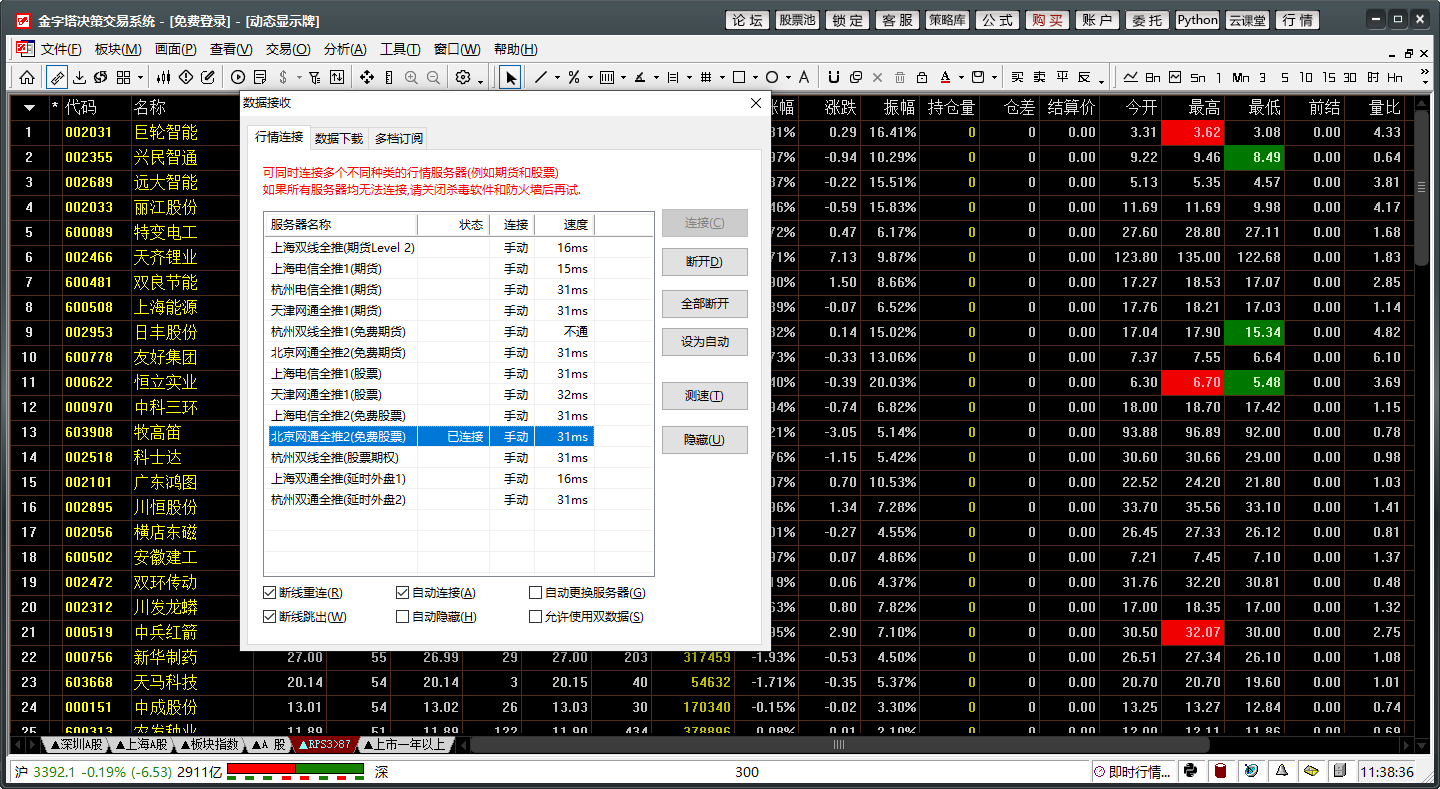Open the rectangle tool dropdown arrow
1440x789 pixels.
(755, 77)
